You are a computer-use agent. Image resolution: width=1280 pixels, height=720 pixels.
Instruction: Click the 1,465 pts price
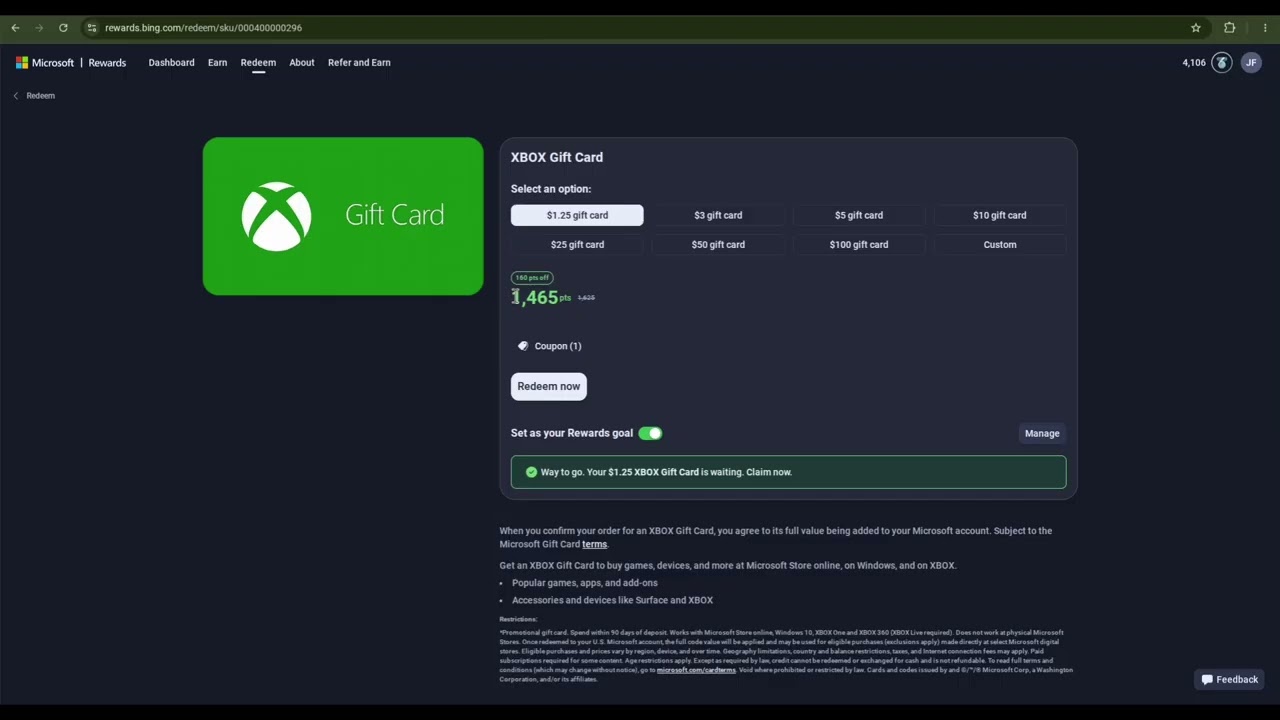pyautogui.click(x=541, y=298)
